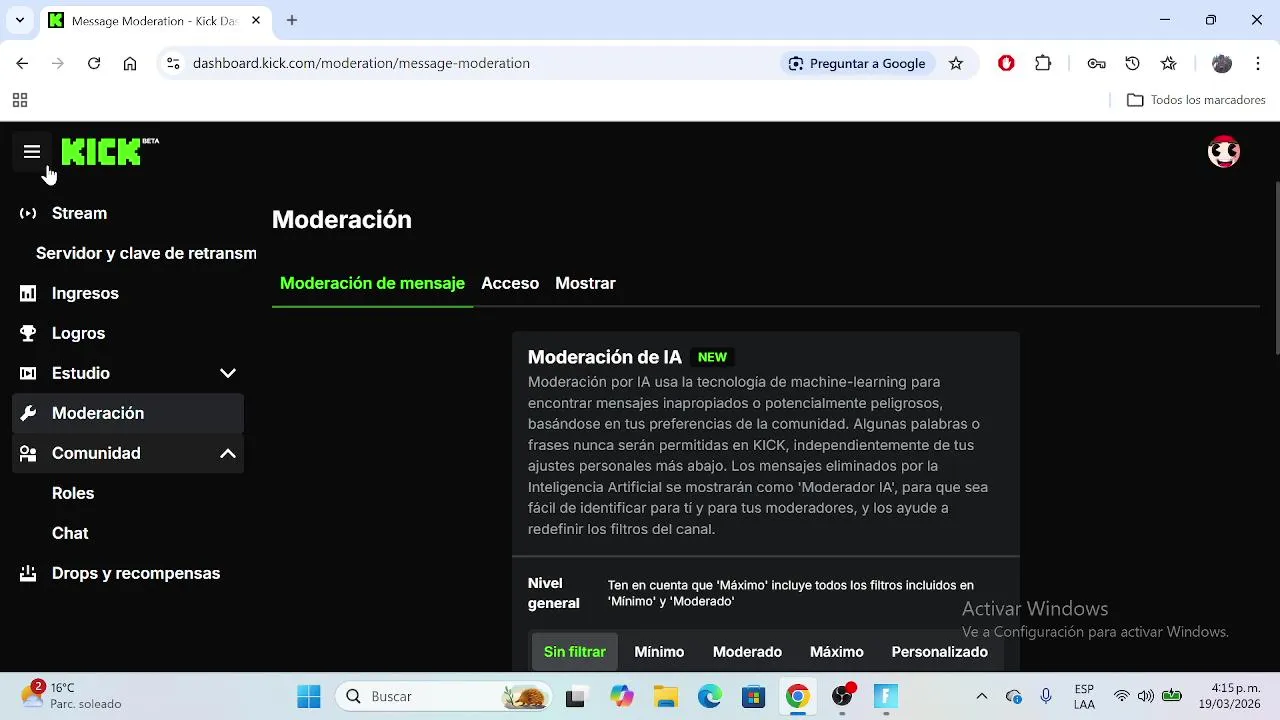
Task: Open File Explorer from taskbar
Action: [x=665, y=696]
